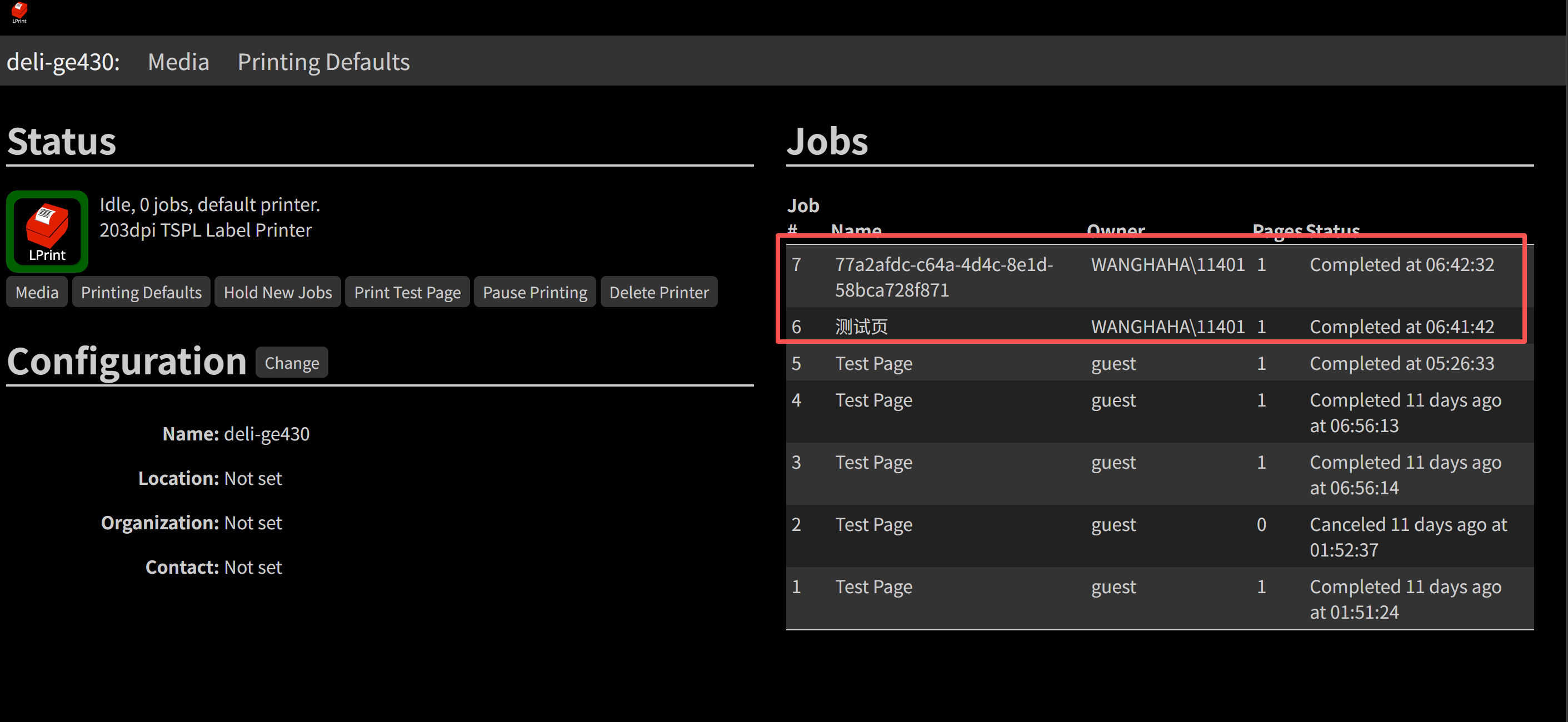This screenshot has height=722, width=1568.
Task: Select the Location: Not set value
Action: tap(253, 478)
